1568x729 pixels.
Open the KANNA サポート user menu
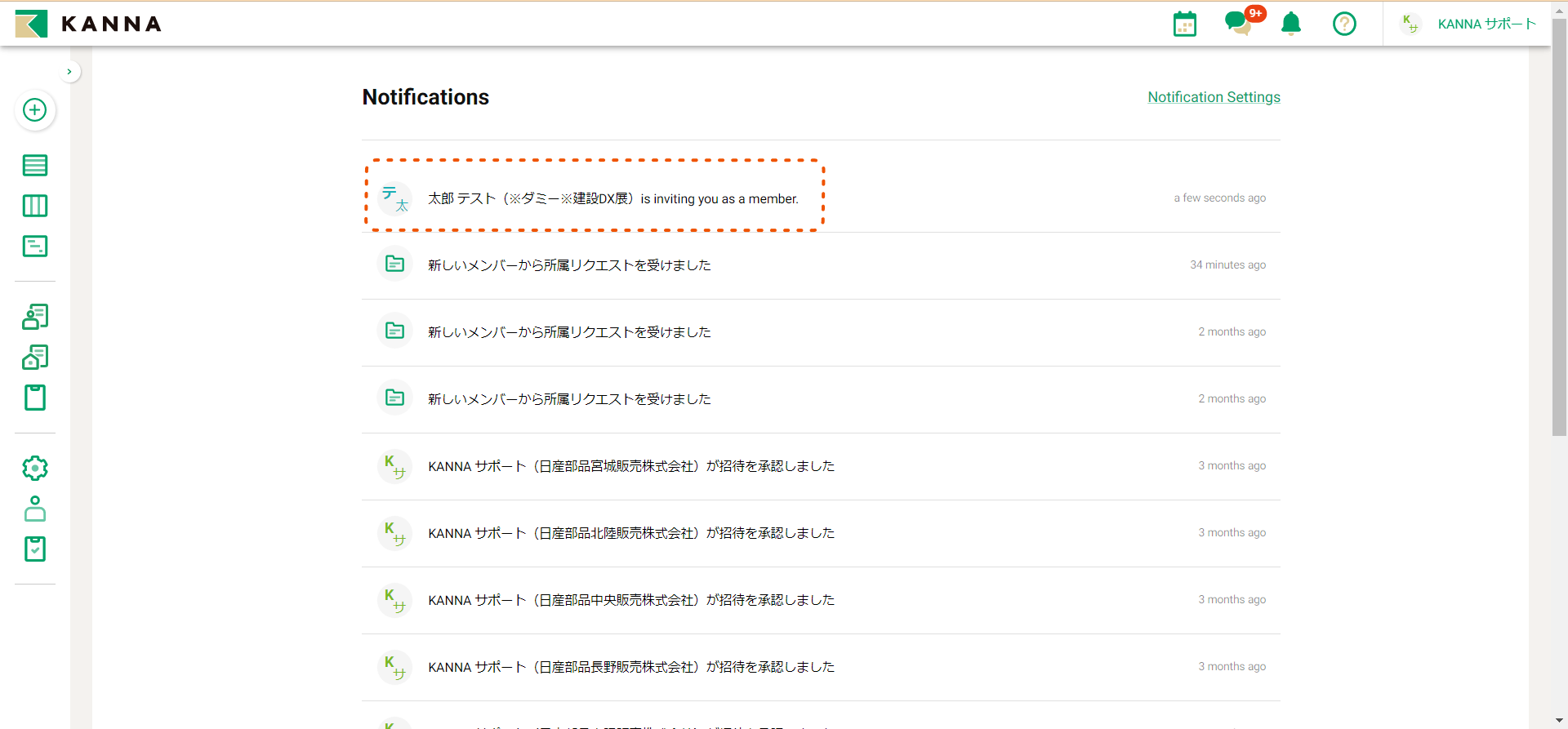coord(1468,24)
